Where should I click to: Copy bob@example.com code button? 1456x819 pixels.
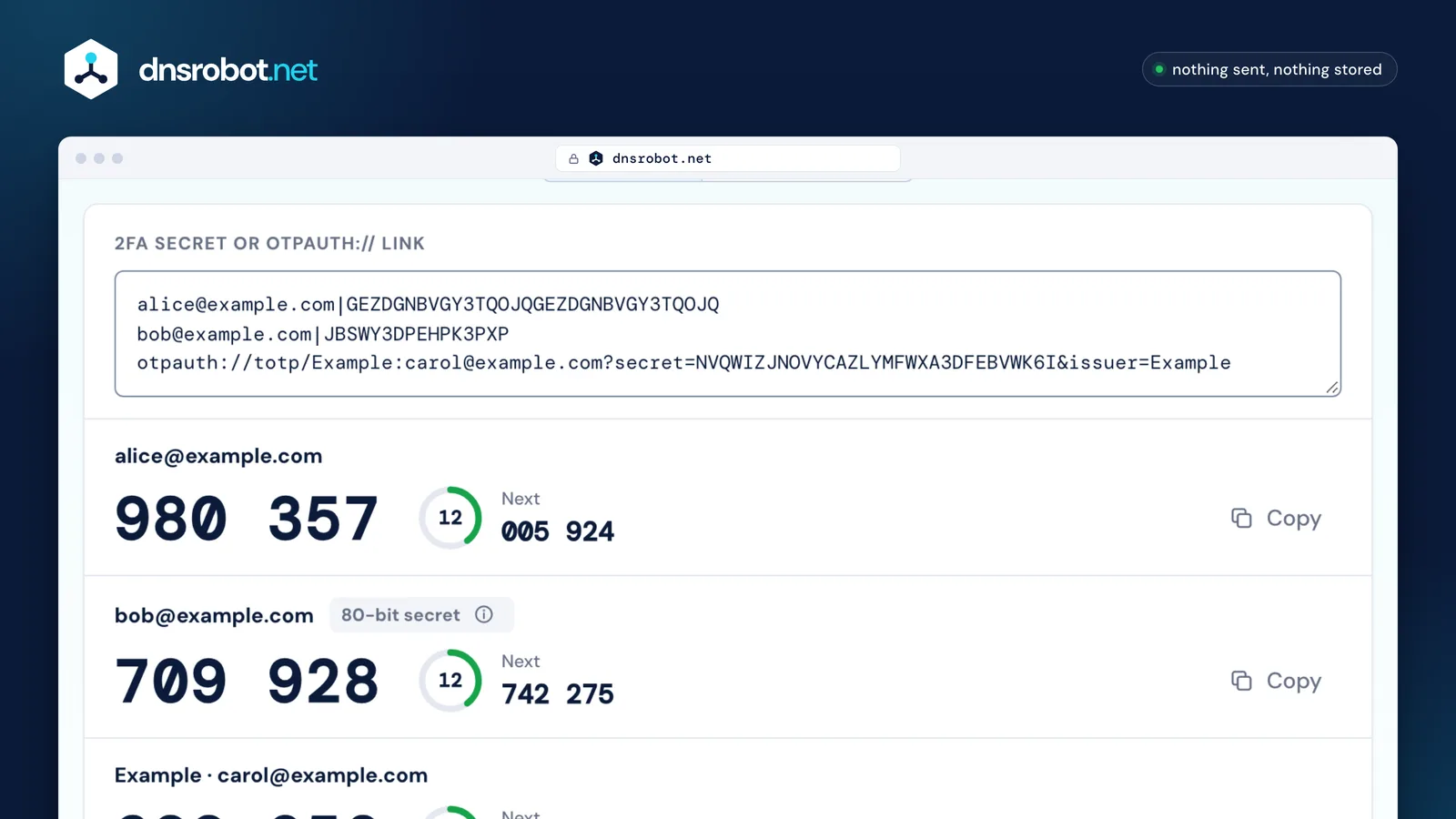click(x=1276, y=681)
